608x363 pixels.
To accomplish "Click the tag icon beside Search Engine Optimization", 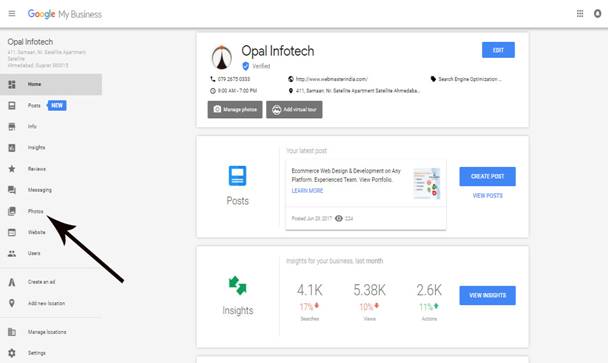I will [433, 79].
